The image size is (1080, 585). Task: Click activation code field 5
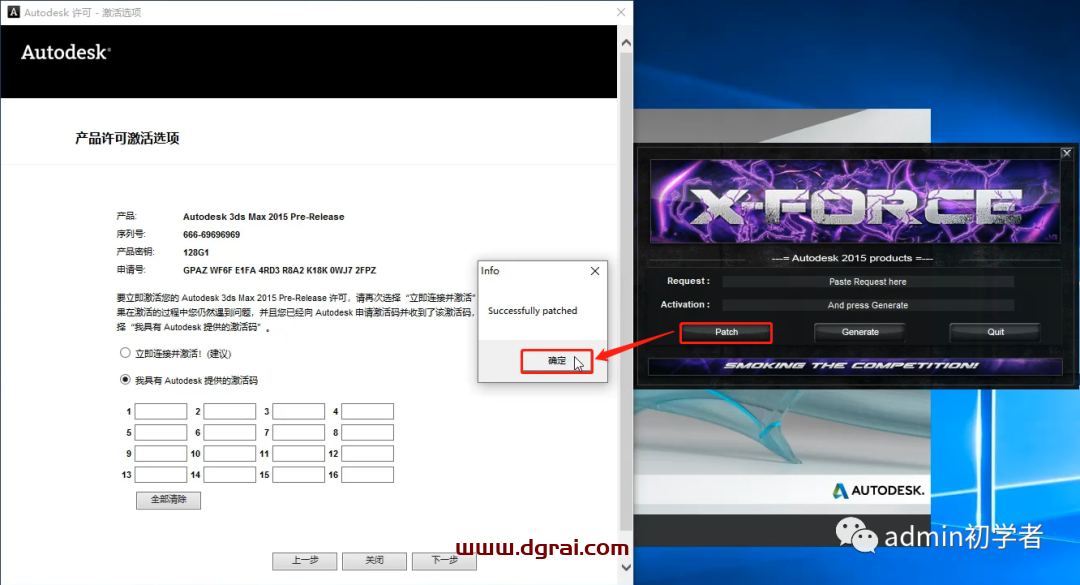160,433
